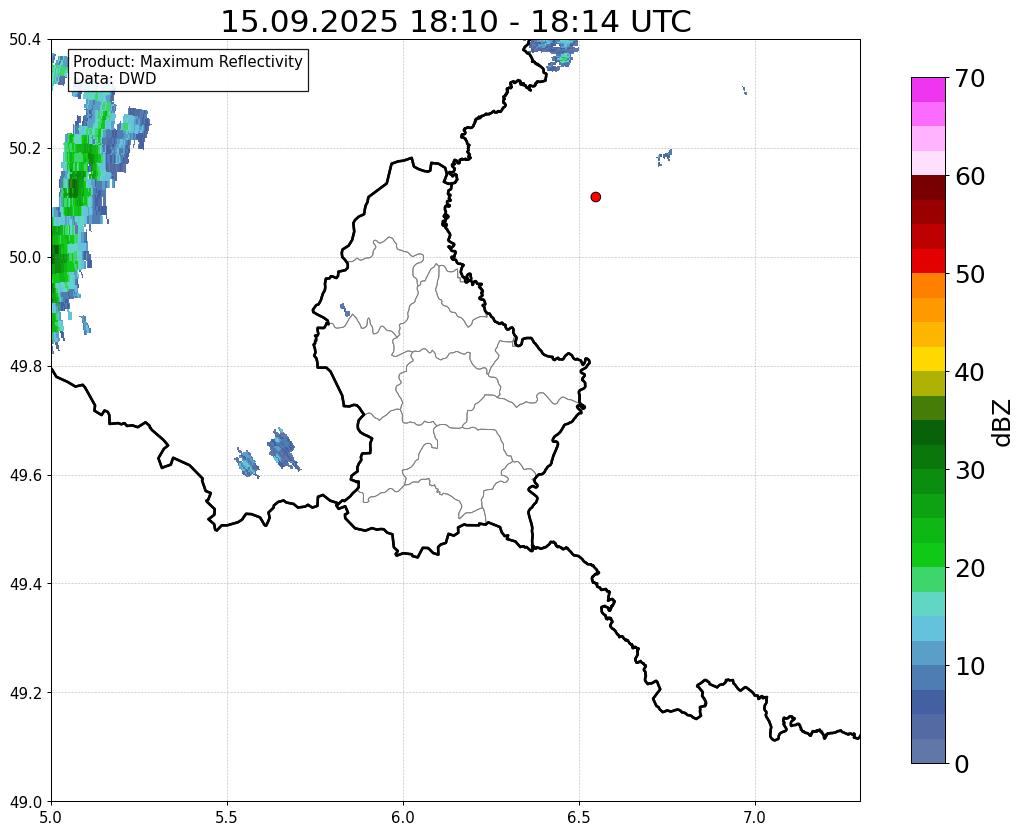This screenshot has height=834, width=1023.
Task: Click the bright red 50 dBZ colorbar segment
Action: point(928,261)
